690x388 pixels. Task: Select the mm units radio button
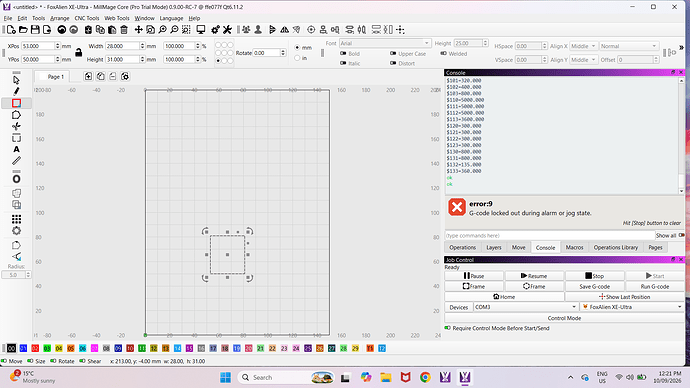[297, 47]
